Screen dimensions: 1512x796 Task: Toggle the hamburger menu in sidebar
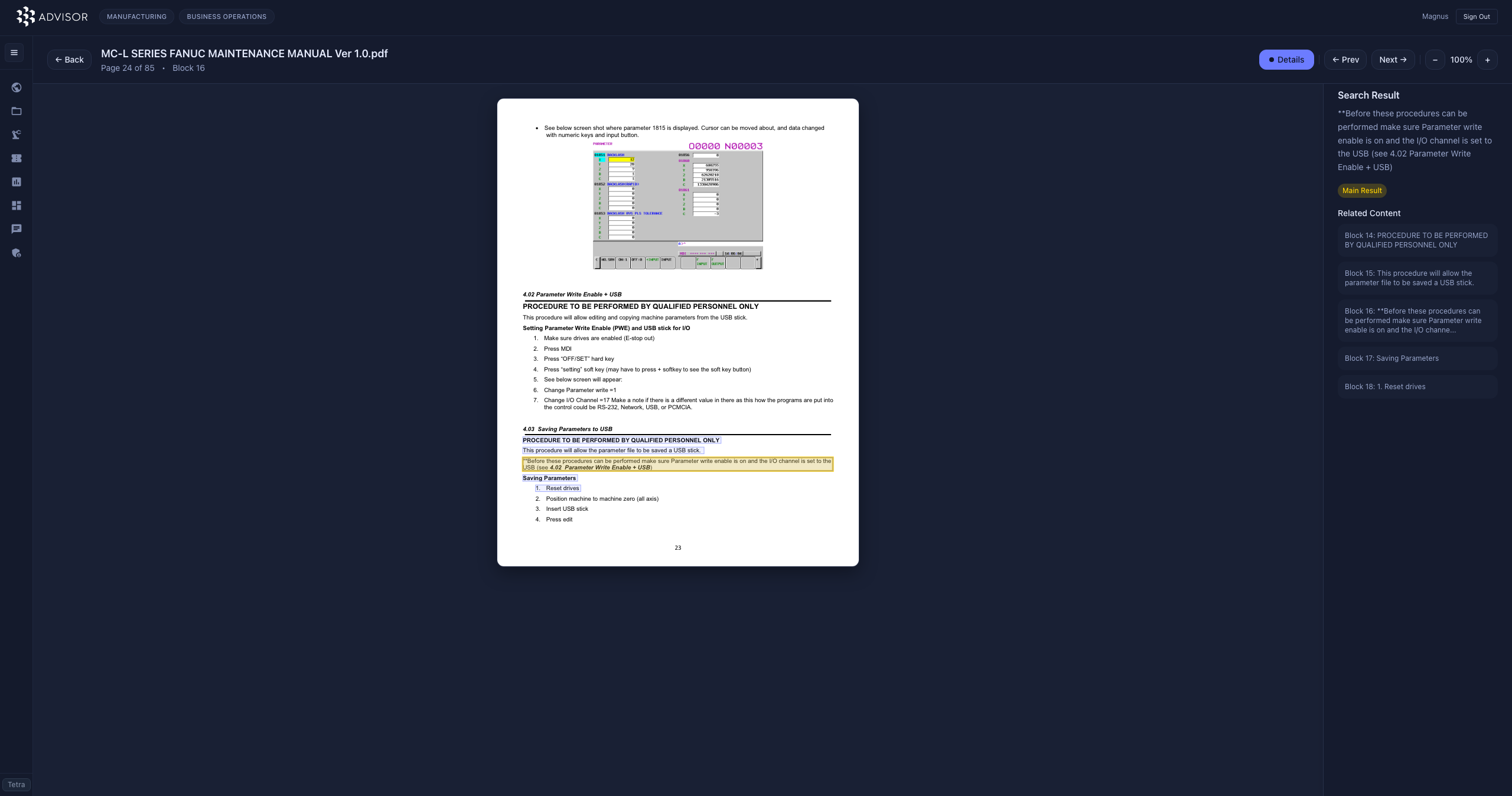14,53
